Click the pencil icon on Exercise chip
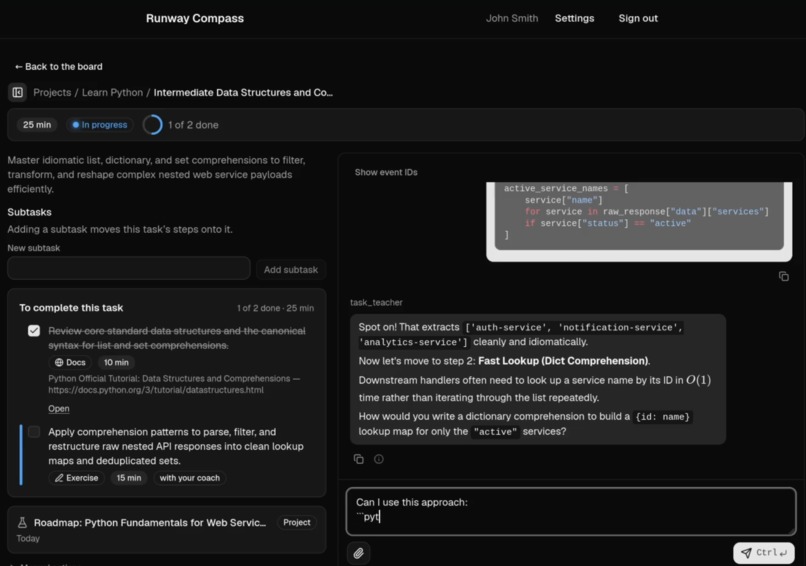The image size is (806, 566). click(59, 478)
